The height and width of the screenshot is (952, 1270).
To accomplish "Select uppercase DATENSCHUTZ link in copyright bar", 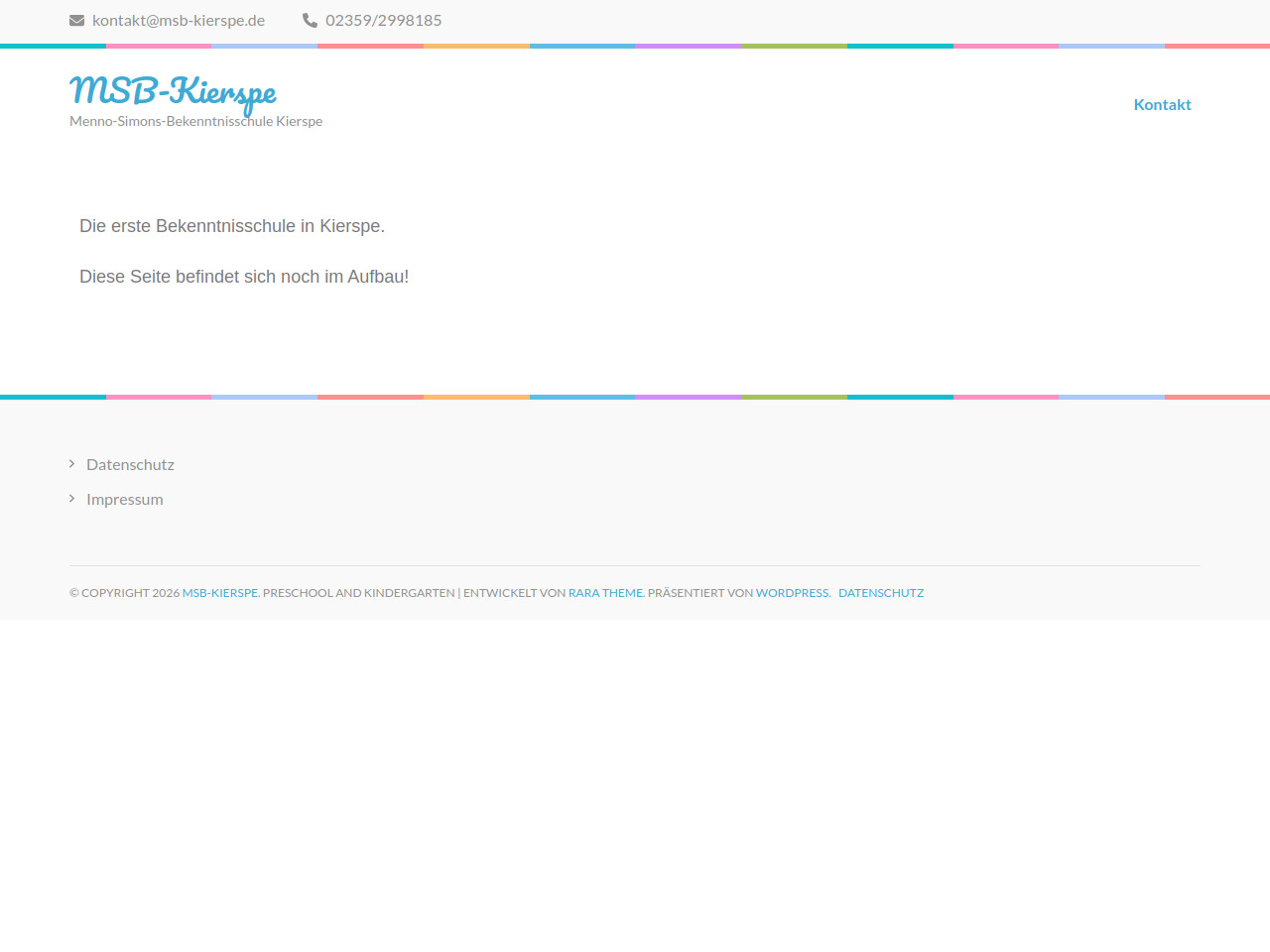I will [x=881, y=593].
